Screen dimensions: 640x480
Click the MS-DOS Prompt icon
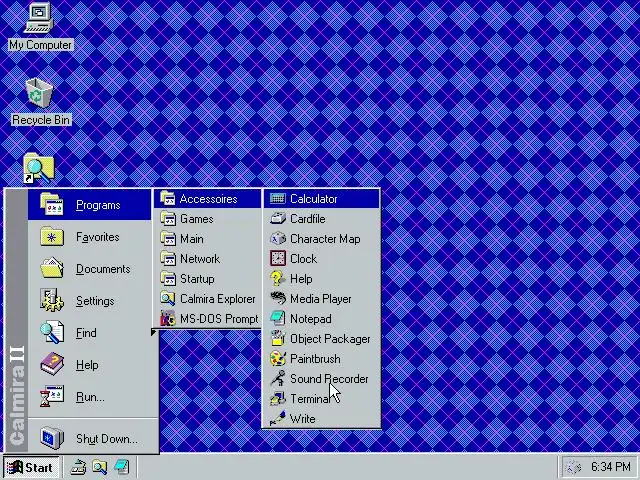(x=168, y=319)
